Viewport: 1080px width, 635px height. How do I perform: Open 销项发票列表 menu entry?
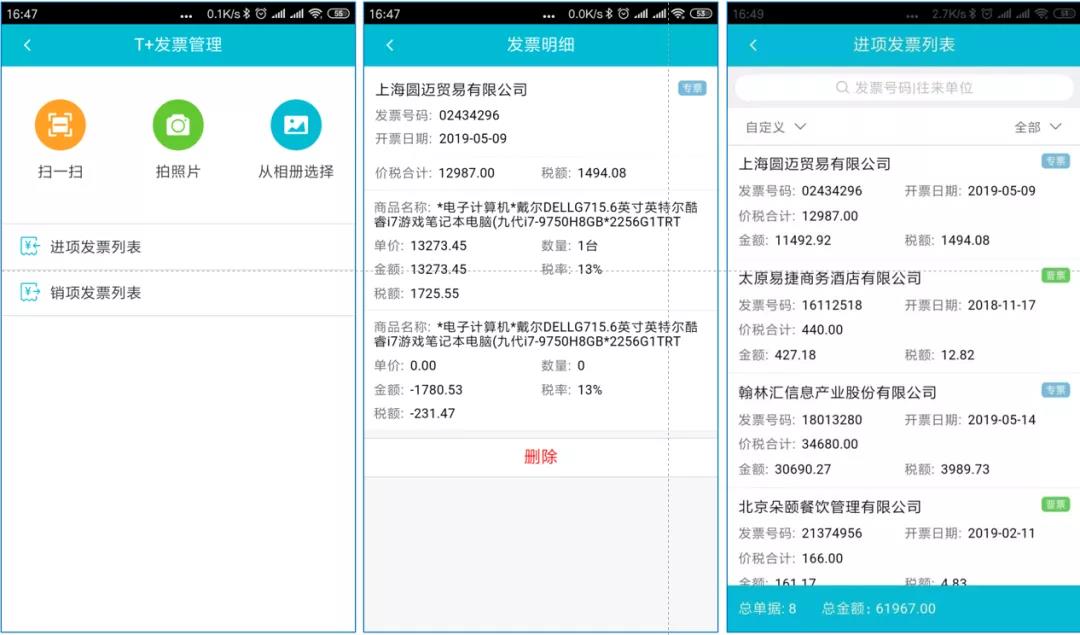96,293
